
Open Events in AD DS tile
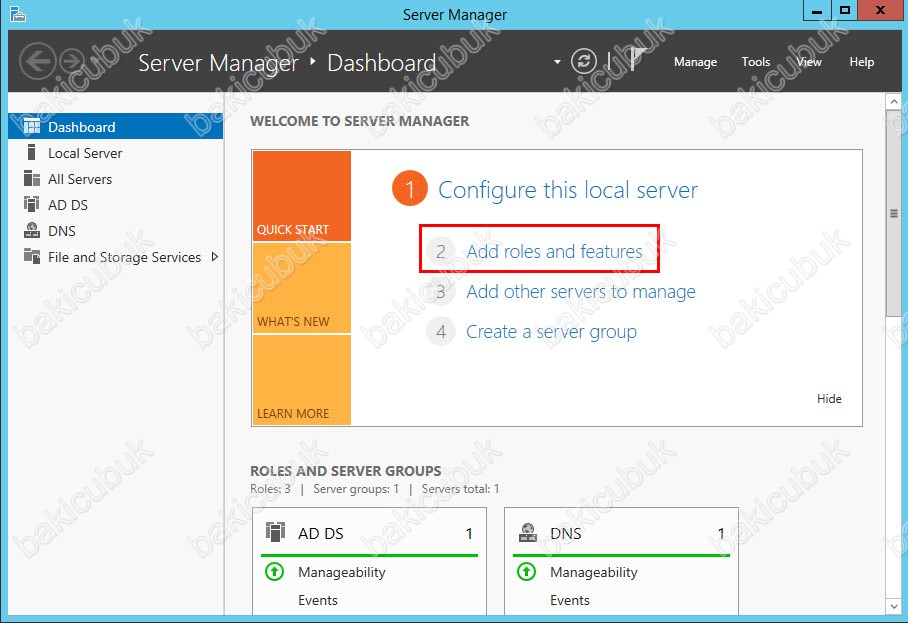tap(317, 600)
